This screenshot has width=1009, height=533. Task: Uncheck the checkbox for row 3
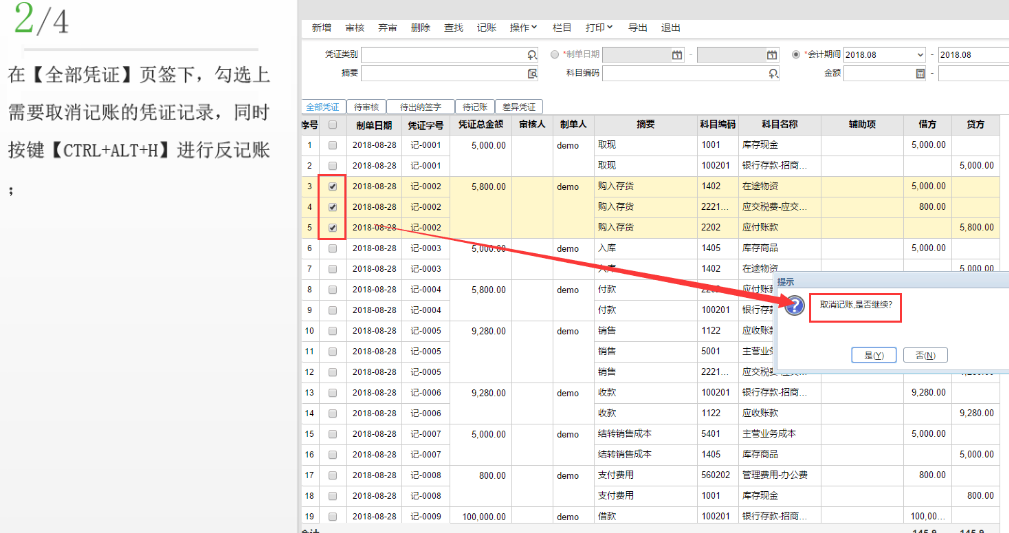[333, 187]
